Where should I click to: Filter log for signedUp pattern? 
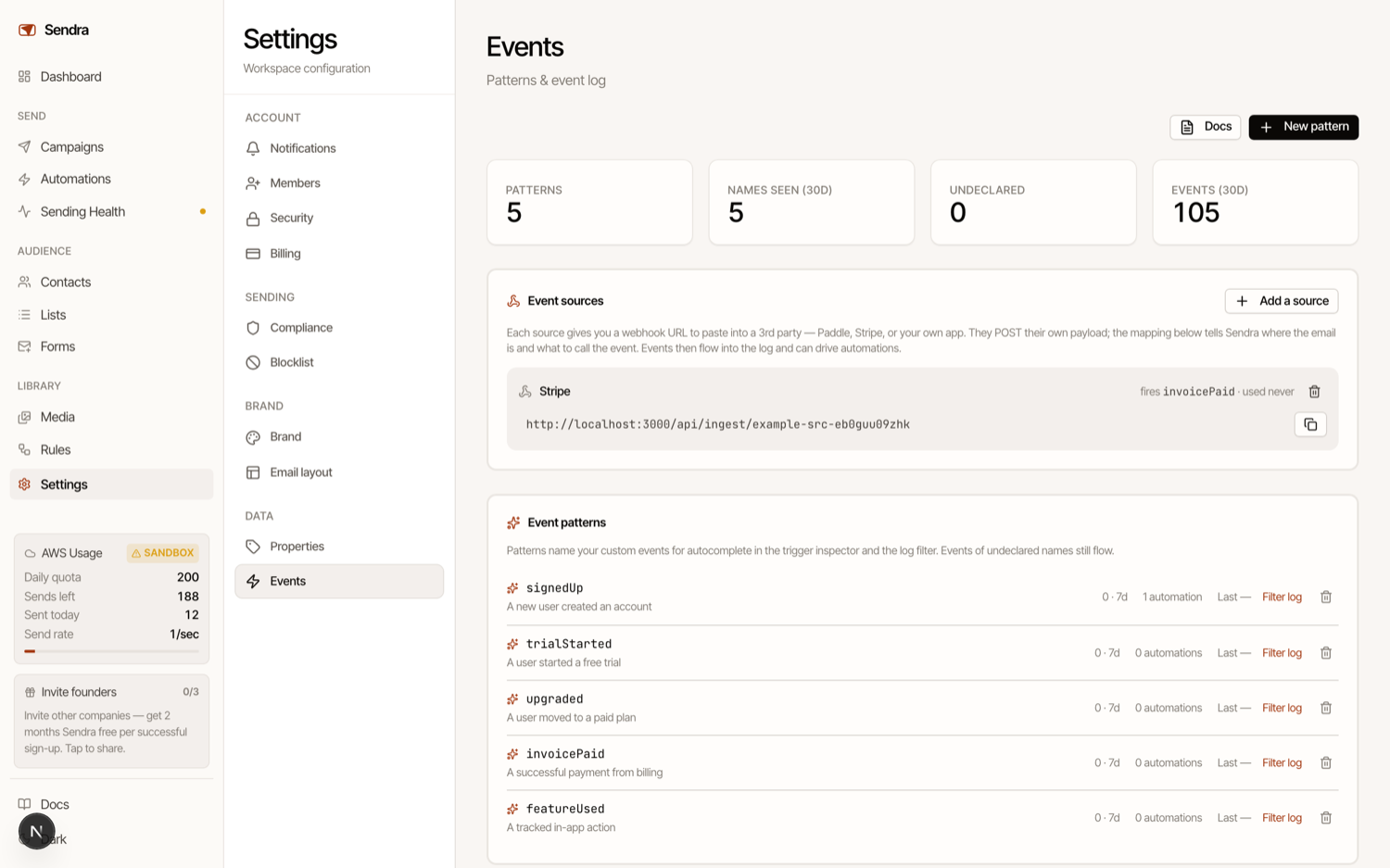point(1282,598)
